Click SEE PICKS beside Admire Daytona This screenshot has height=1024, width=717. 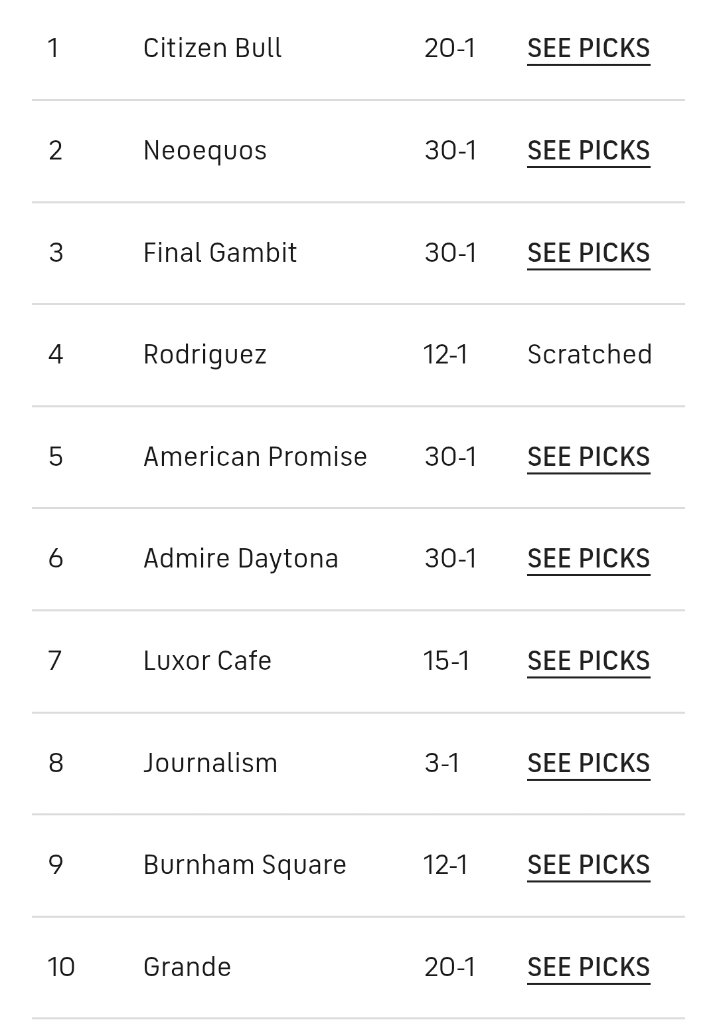[x=588, y=558]
